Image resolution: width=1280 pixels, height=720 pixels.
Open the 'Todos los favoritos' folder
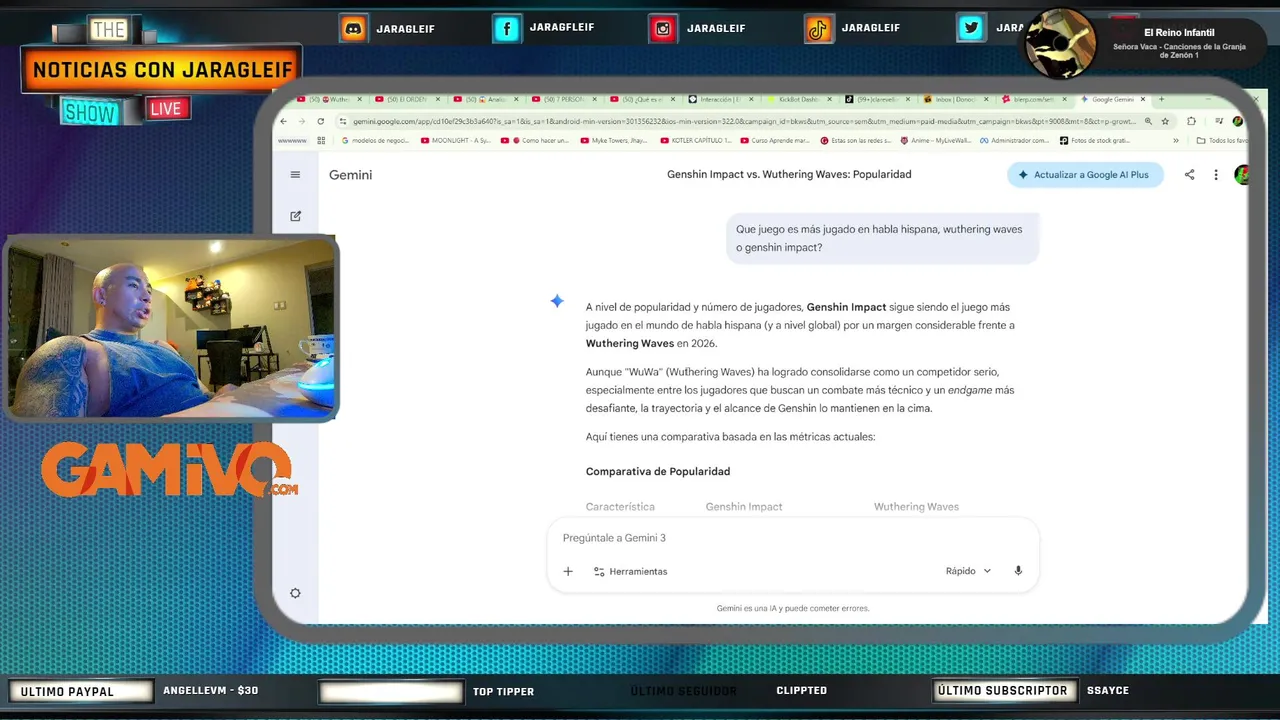(x=1222, y=140)
